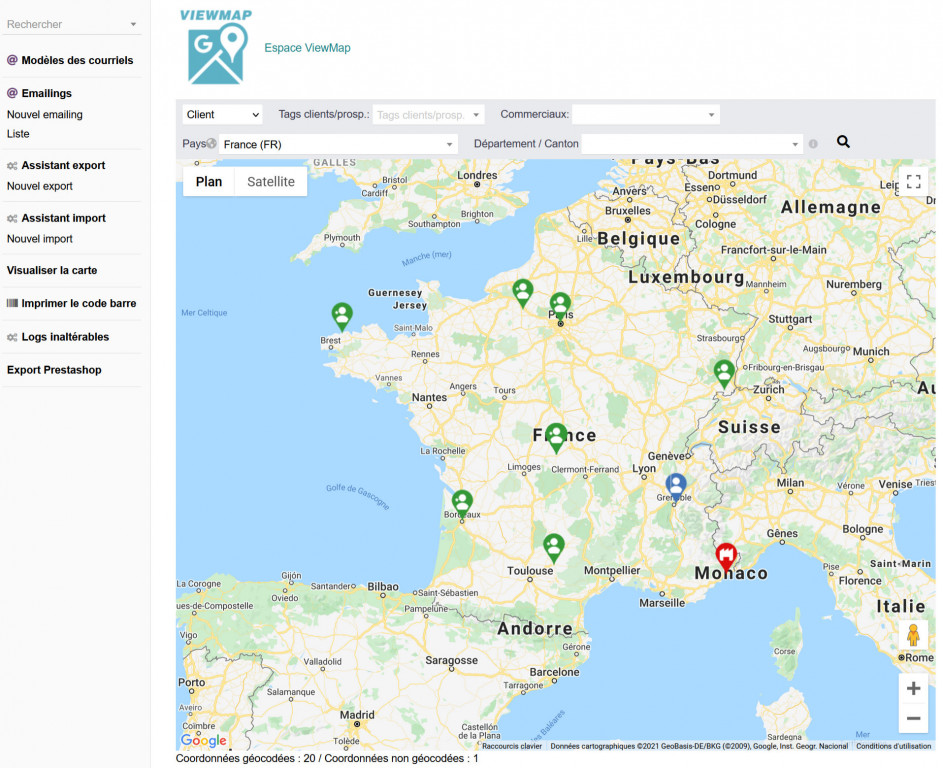Click the barcode icon beside Imprimer le code barre

[x=12, y=303]
